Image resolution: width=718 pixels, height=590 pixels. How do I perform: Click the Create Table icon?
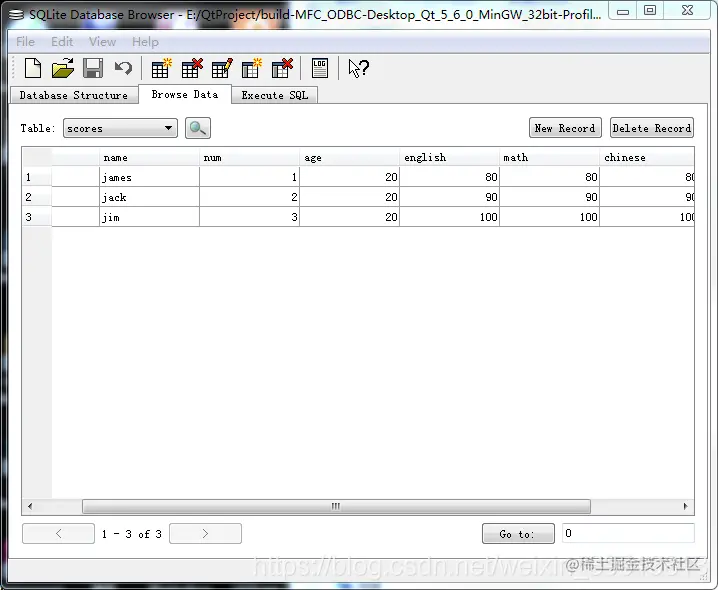click(161, 69)
